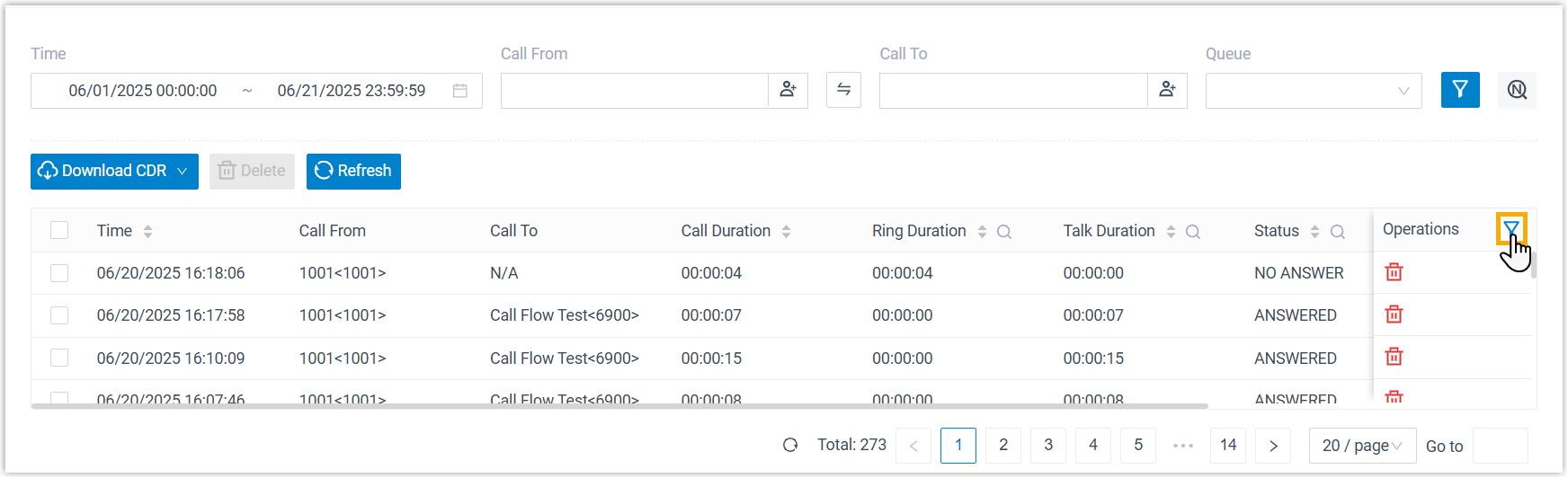Click the Go to page input field
This screenshot has height=478, width=1568.
click(x=1500, y=446)
